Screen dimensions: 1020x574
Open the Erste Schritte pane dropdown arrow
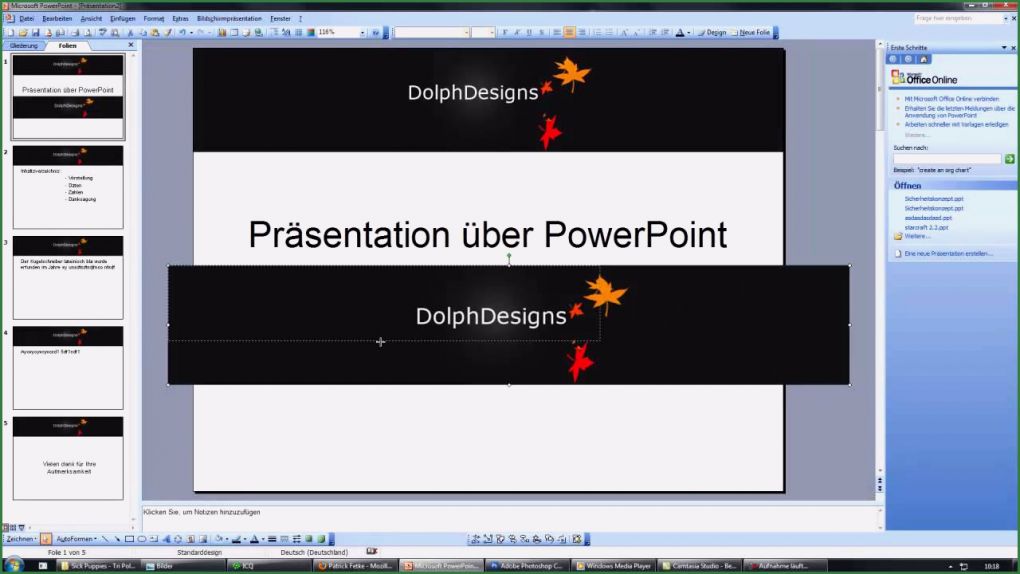[1004, 48]
